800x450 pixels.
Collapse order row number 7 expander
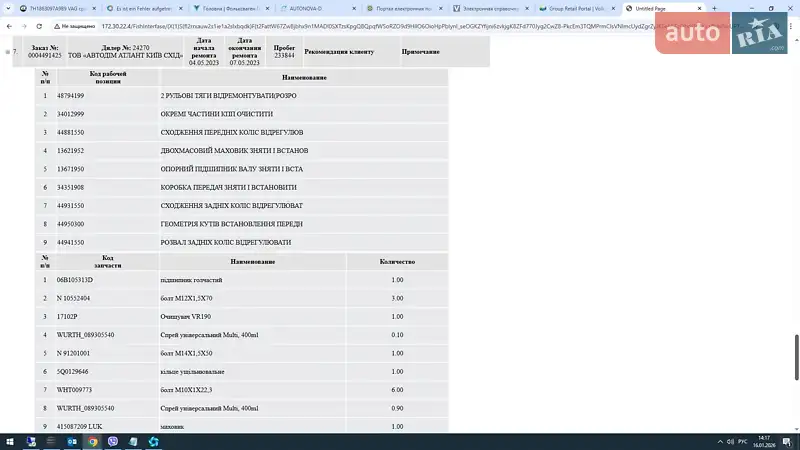click(x=8, y=52)
